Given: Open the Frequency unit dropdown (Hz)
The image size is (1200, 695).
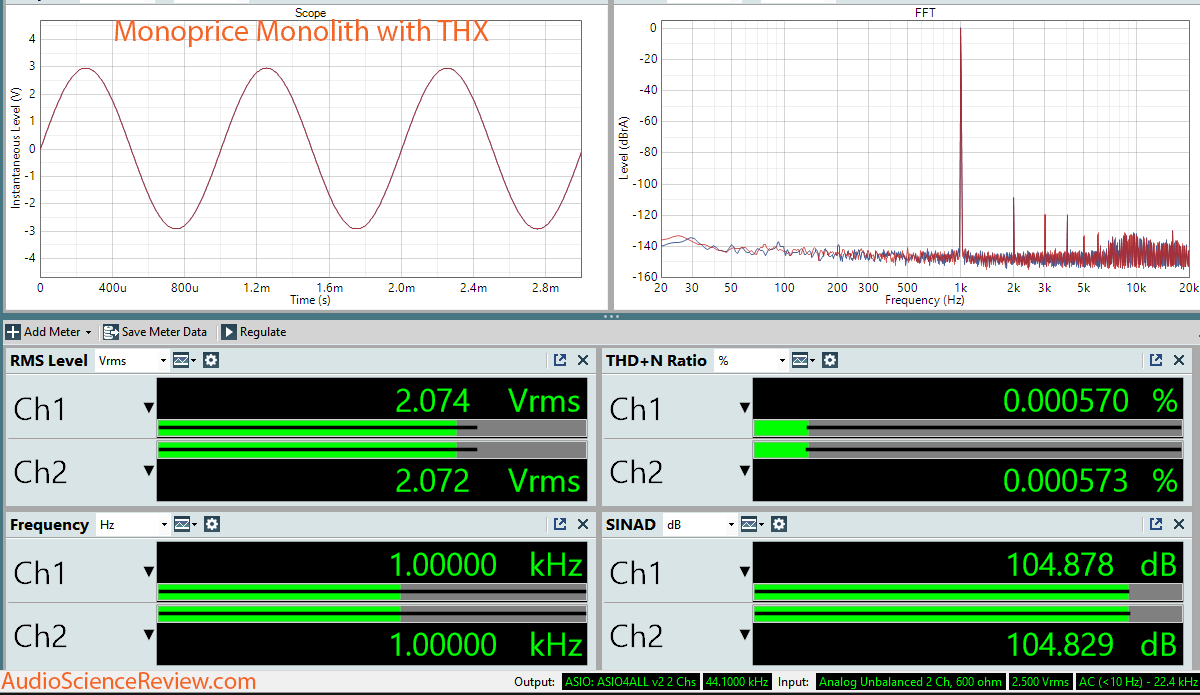Looking at the screenshot, I should (132, 524).
